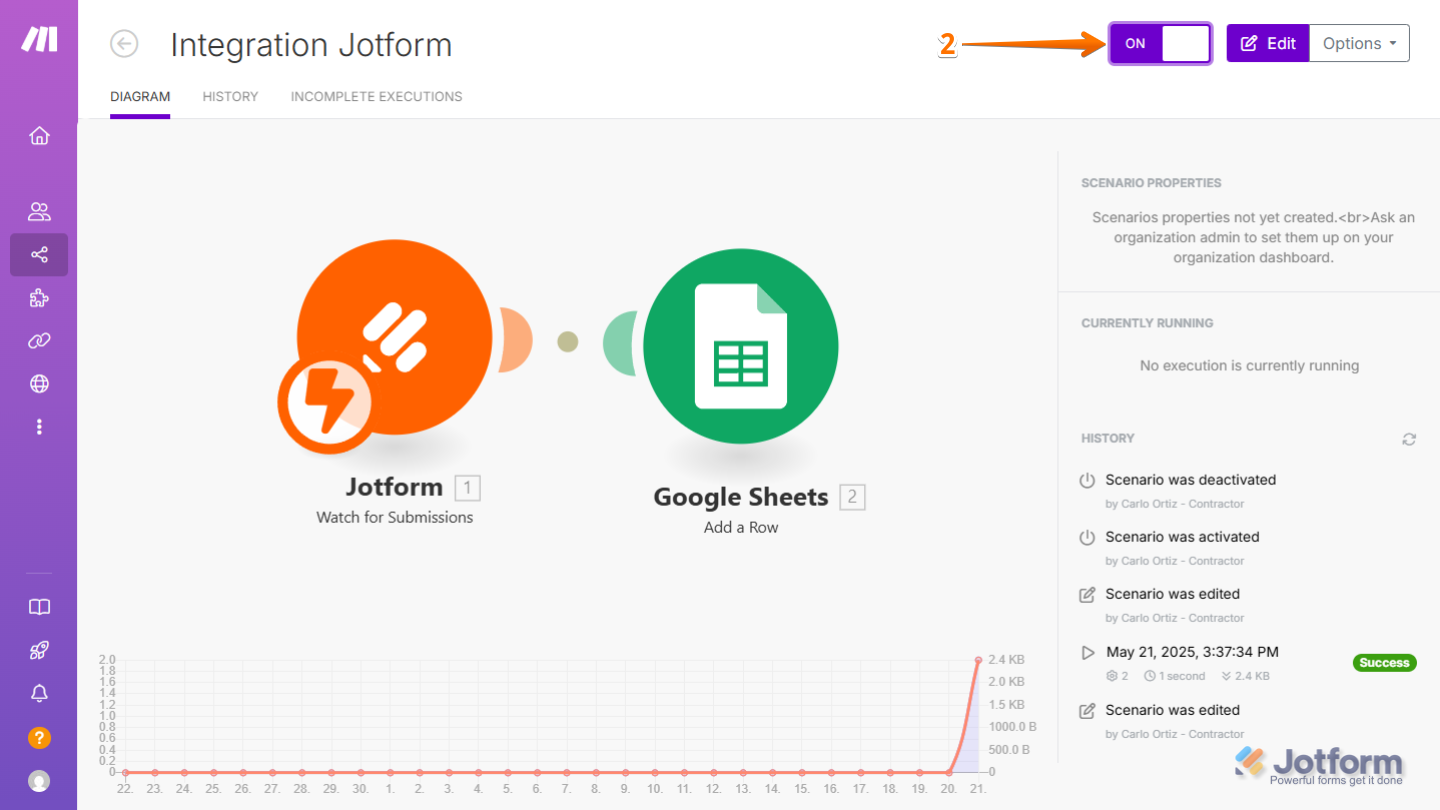Expand the three-dot More menu in sidebar
Image resolution: width=1440 pixels, height=810 pixels.
[x=39, y=427]
